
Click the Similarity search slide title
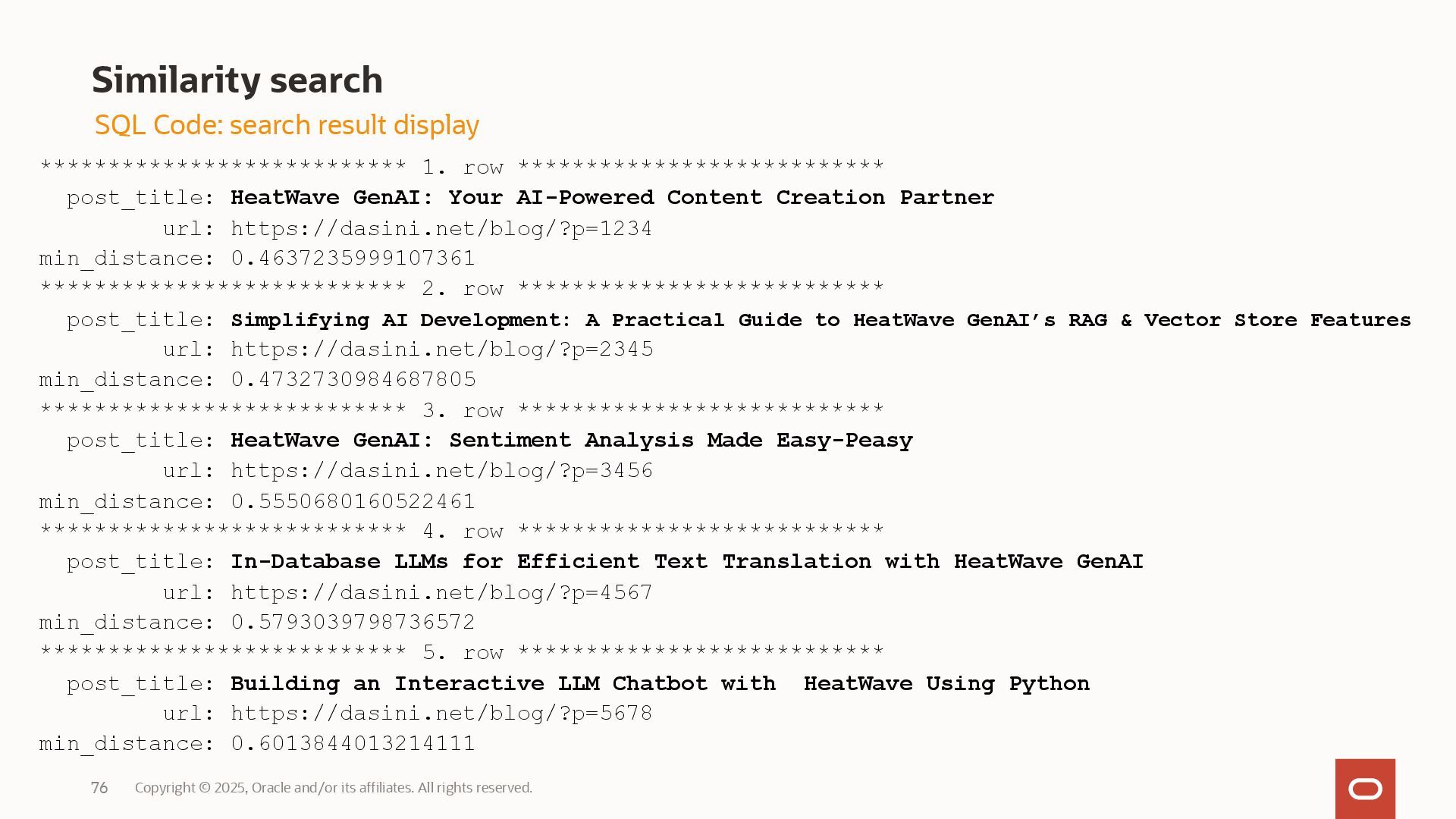(237, 80)
